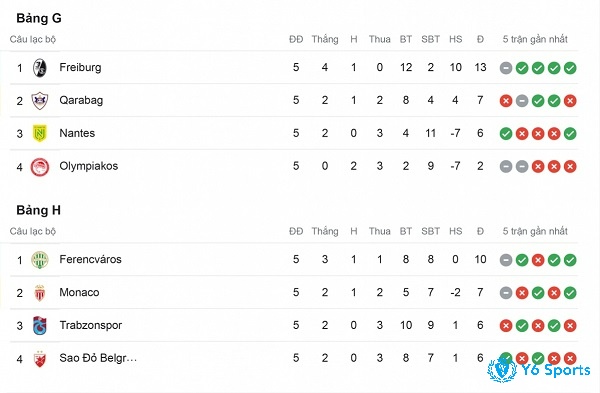Click Qarabag's first red loss icon

coord(506,101)
